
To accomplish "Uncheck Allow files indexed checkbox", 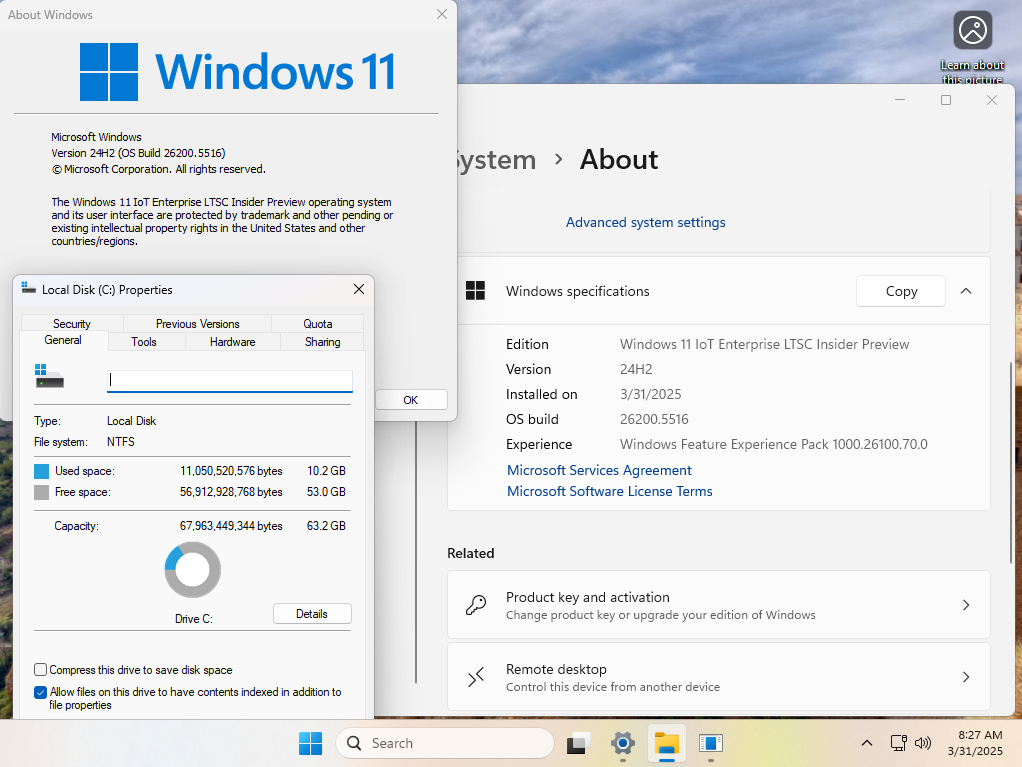I will tap(40, 692).
